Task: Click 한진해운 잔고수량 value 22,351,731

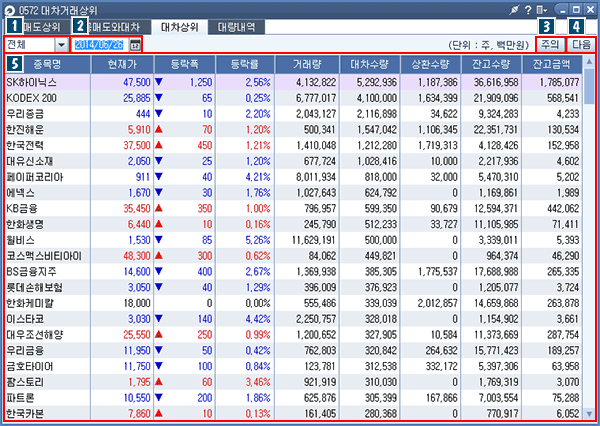Action: click(496, 129)
